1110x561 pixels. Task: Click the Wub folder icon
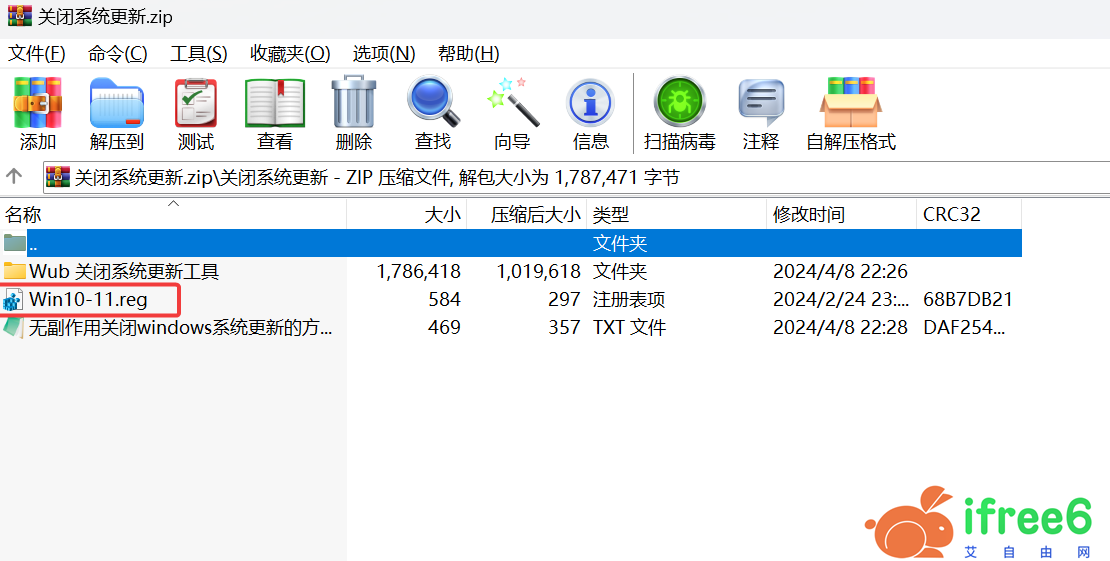click(x=14, y=271)
